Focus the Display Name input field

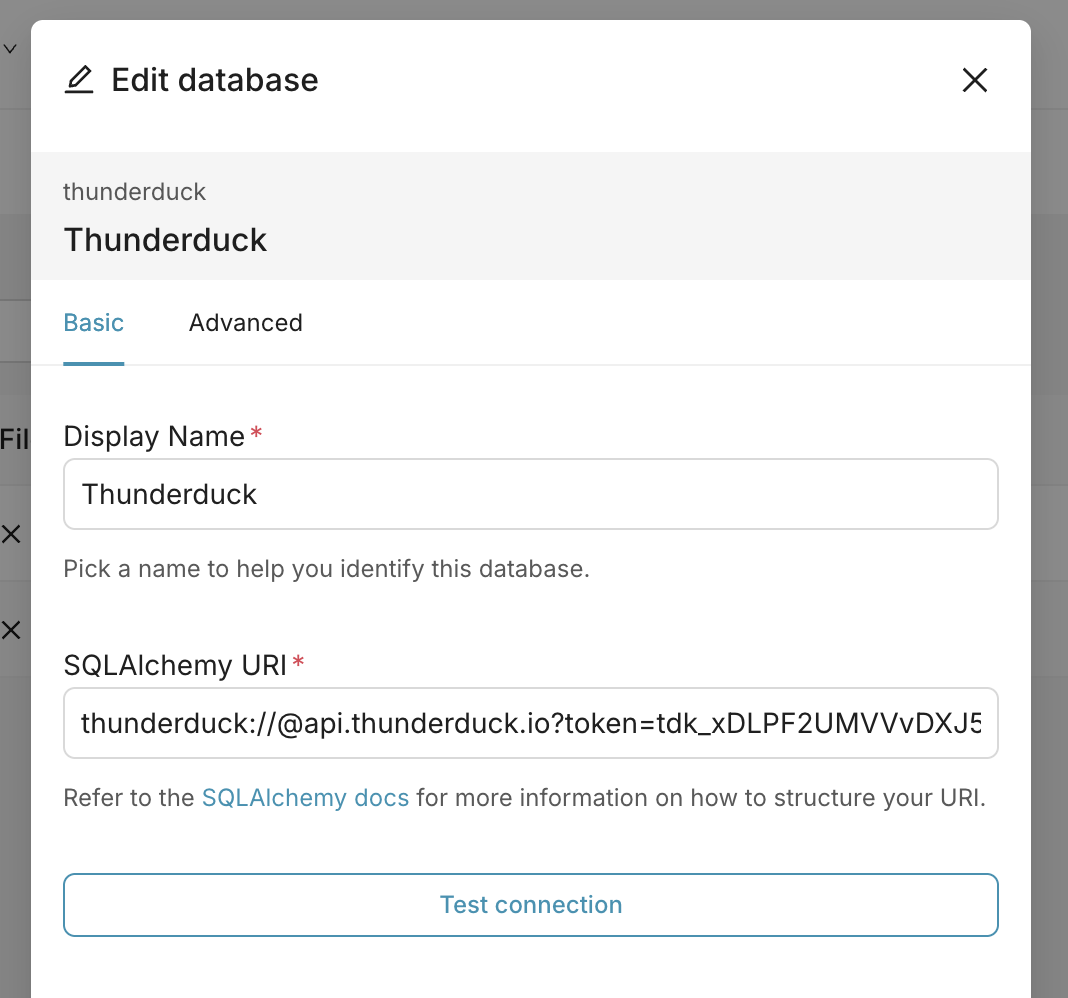(531, 494)
